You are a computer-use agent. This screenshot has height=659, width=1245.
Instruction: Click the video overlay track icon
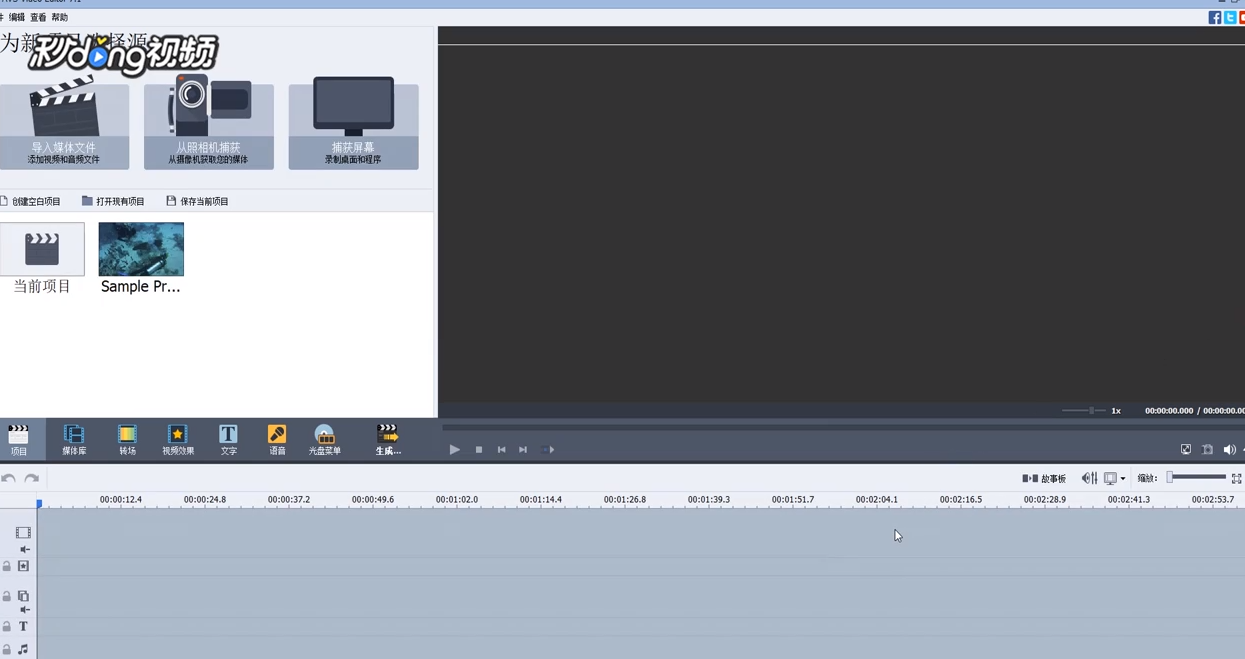[23, 597]
